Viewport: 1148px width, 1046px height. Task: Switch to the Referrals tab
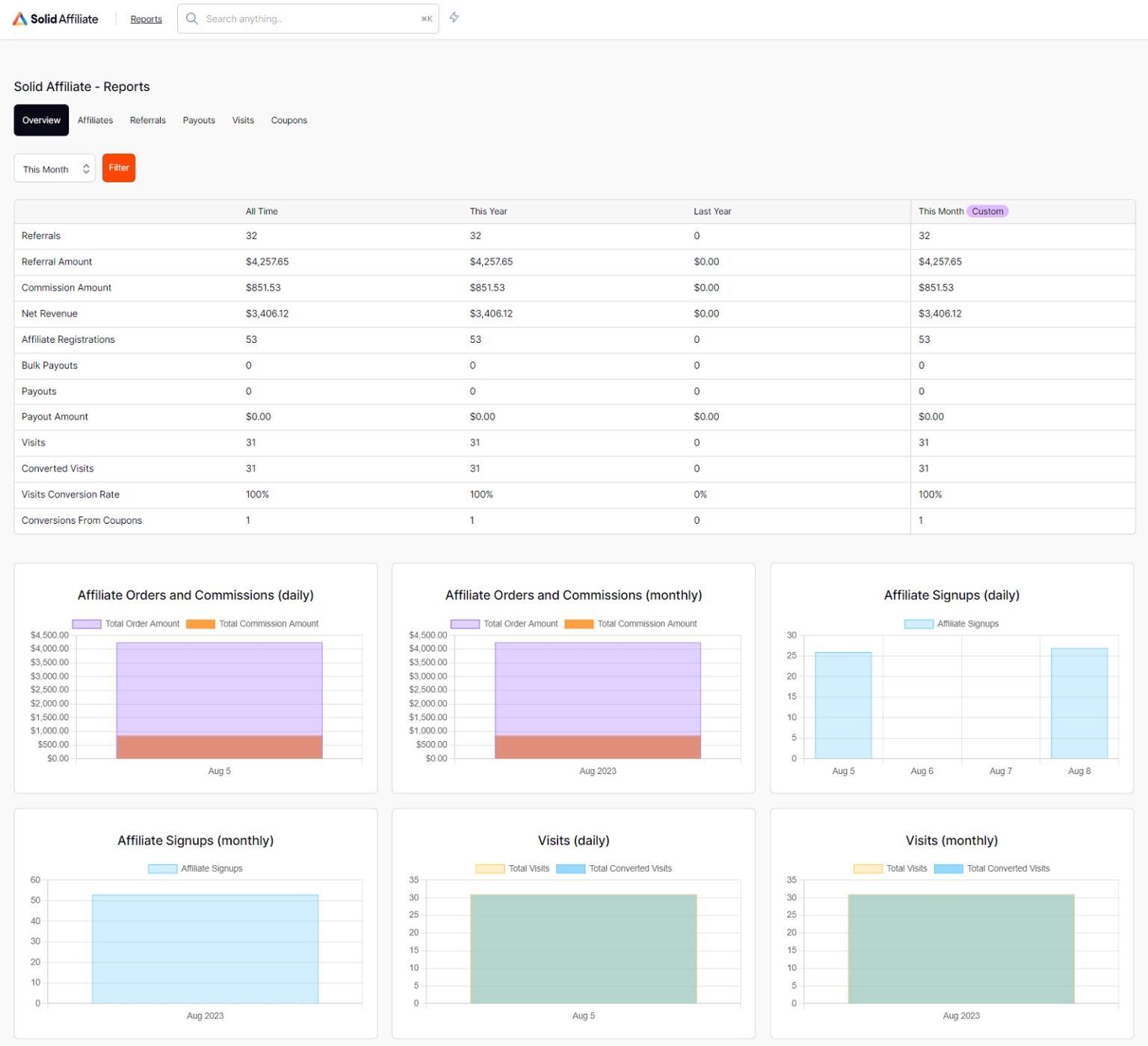point(148,120)
